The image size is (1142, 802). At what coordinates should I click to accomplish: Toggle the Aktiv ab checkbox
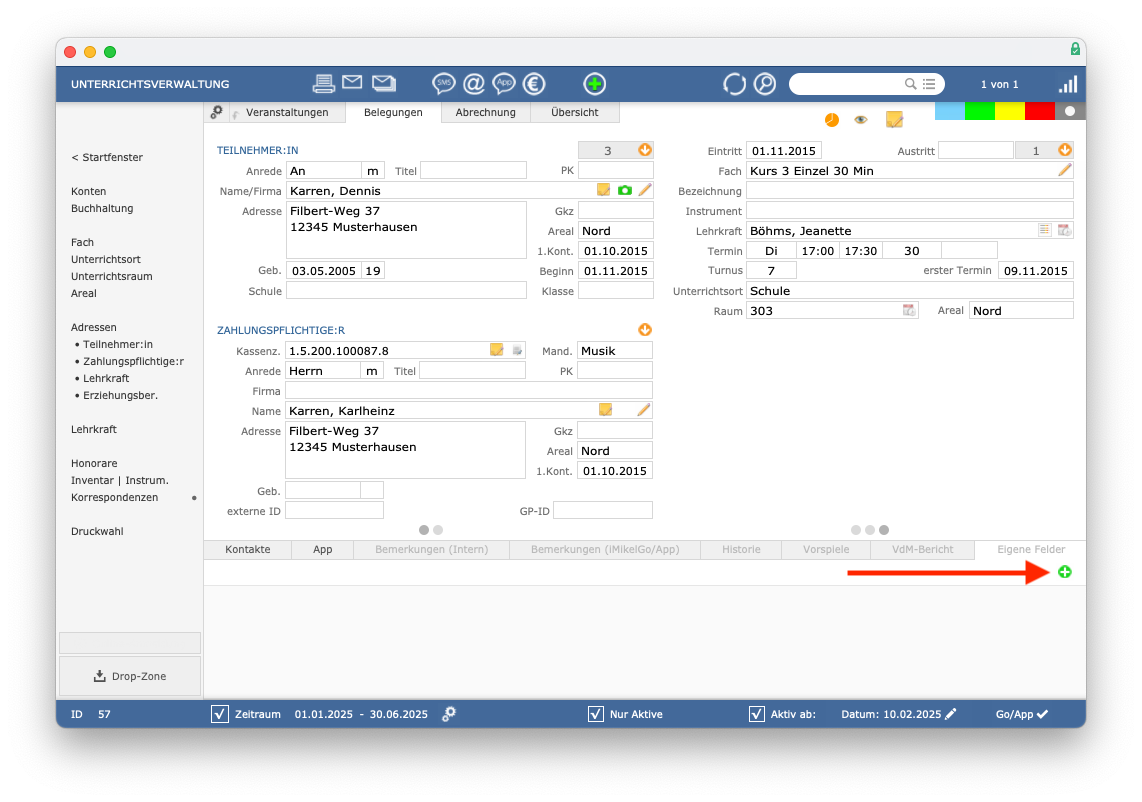[x=757, y=714]
